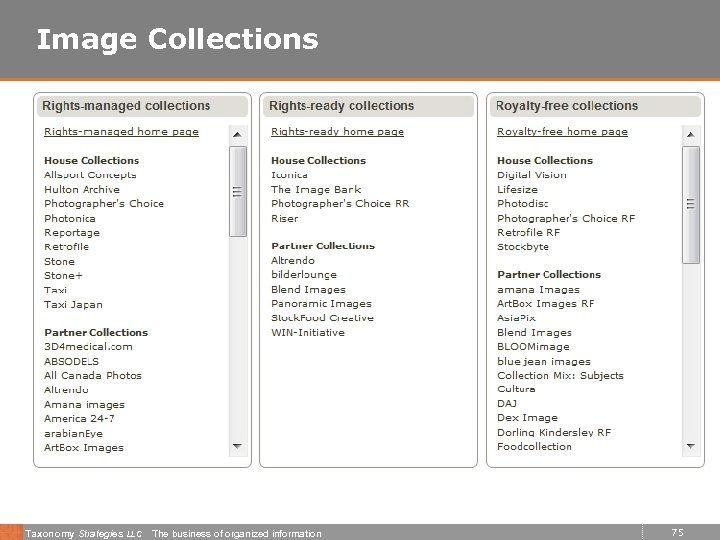Select the Iconica collection
The image size is (720, 540).
(x=289, y=175)
